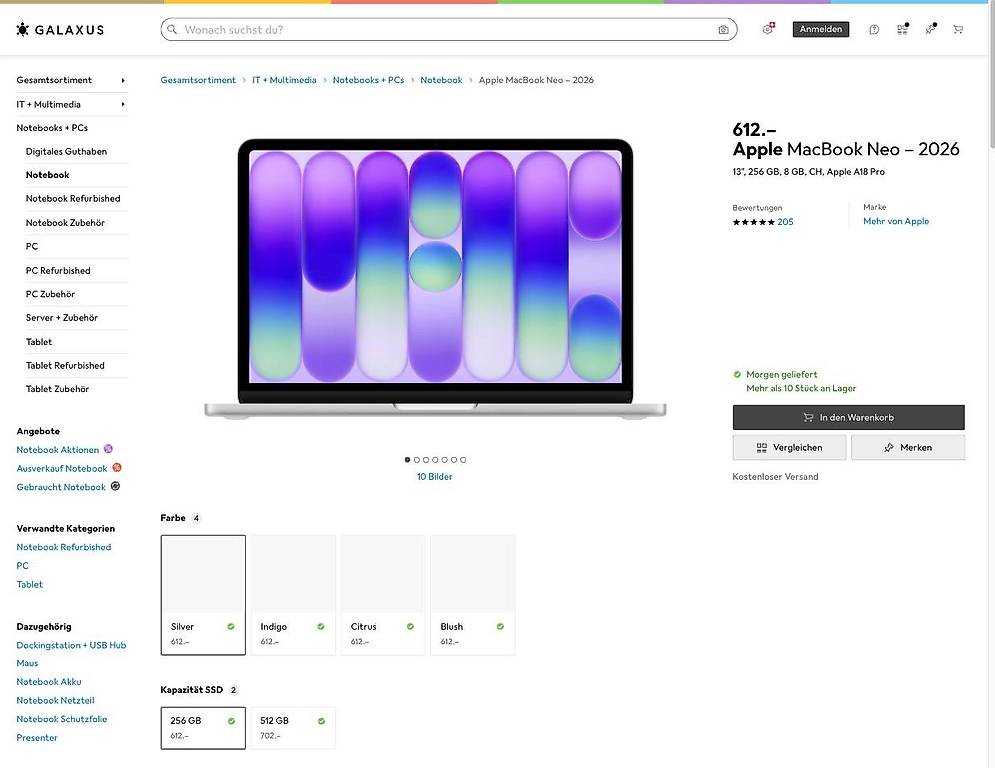Open the help speech-bubble icon
This screenshot has width=995, height=768.
[x=874, y=29]
